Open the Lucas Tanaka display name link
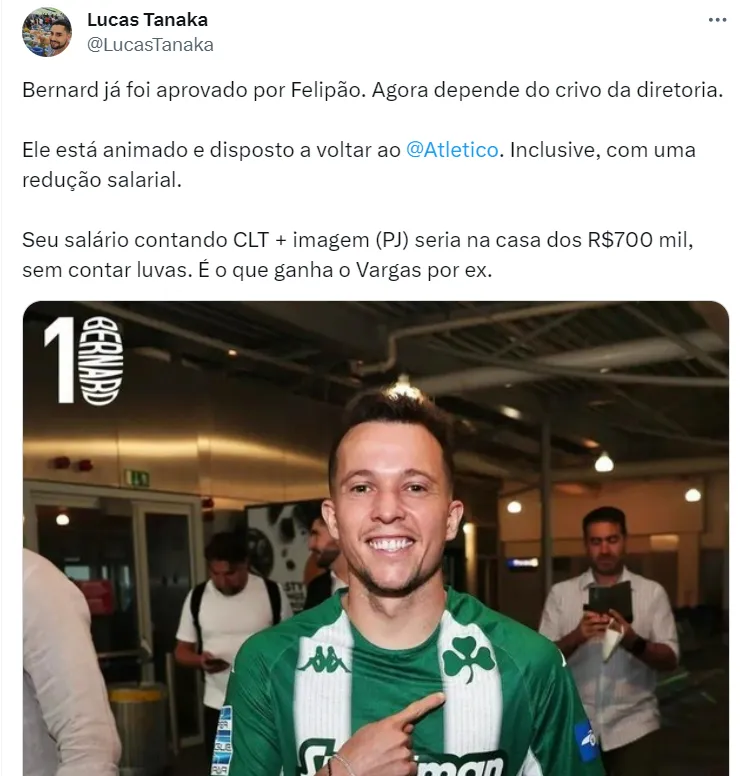Screen dimensions: 745x776 (x=148, y=20)
